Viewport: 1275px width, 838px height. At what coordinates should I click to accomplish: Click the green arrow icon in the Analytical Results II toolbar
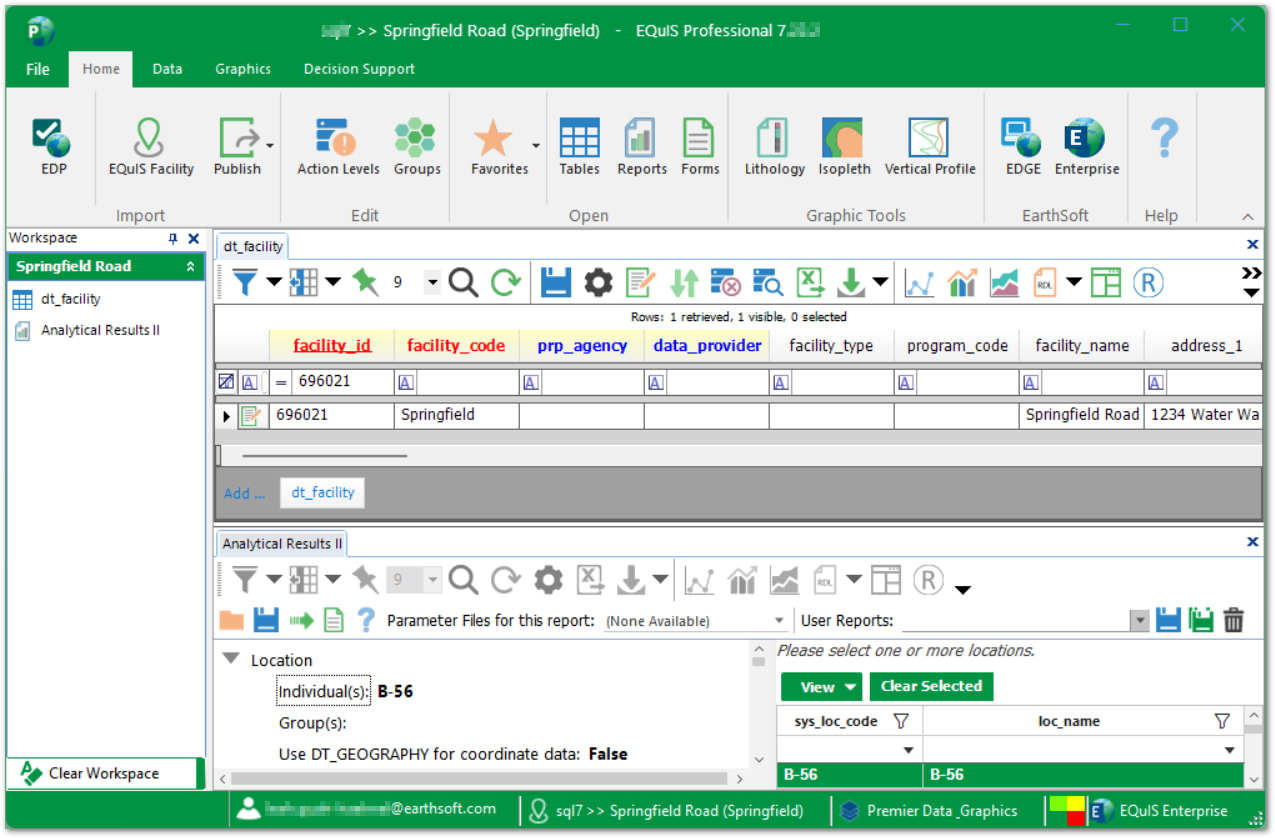point(301,621)
